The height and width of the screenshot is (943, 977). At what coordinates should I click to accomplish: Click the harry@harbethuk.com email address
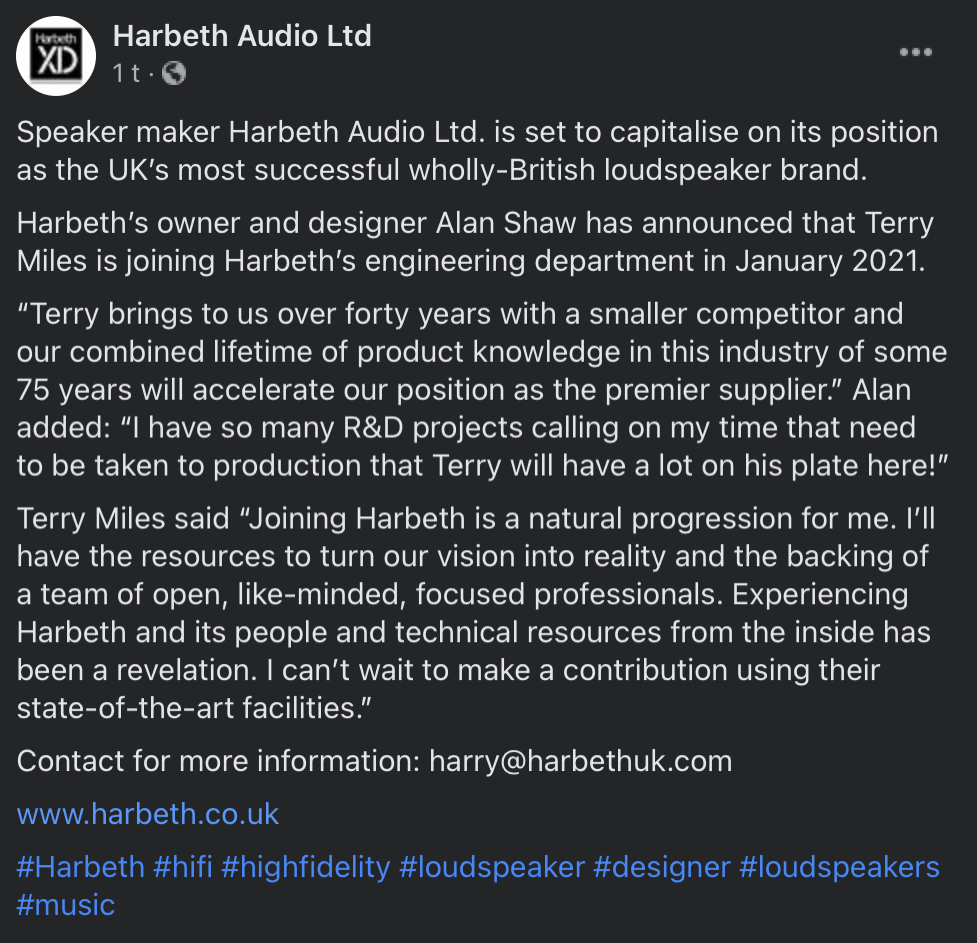(581, 761)
